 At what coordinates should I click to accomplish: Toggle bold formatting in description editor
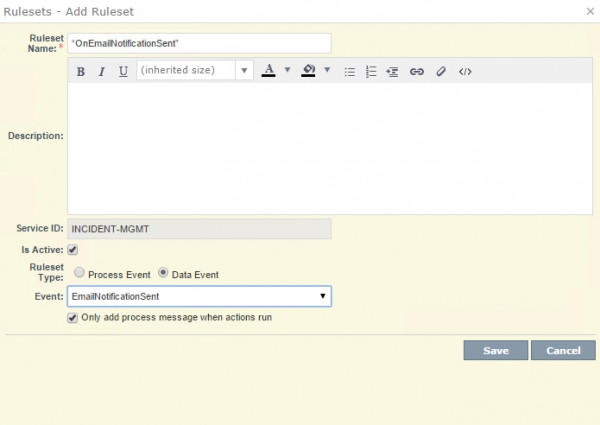point(80,72)
